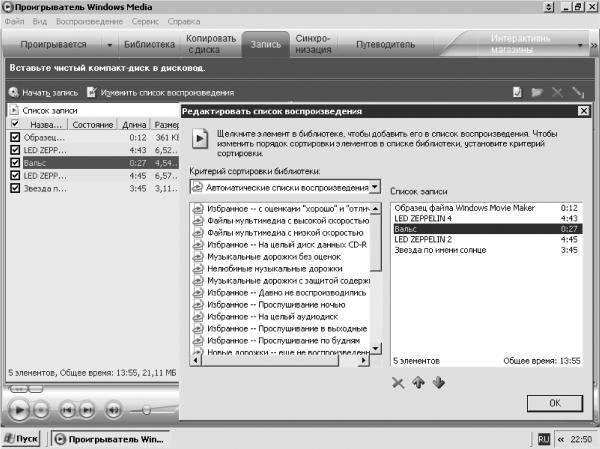Open Изменить список воспроизведения editor
600x449 pixels.
click(x=160, y=93)
